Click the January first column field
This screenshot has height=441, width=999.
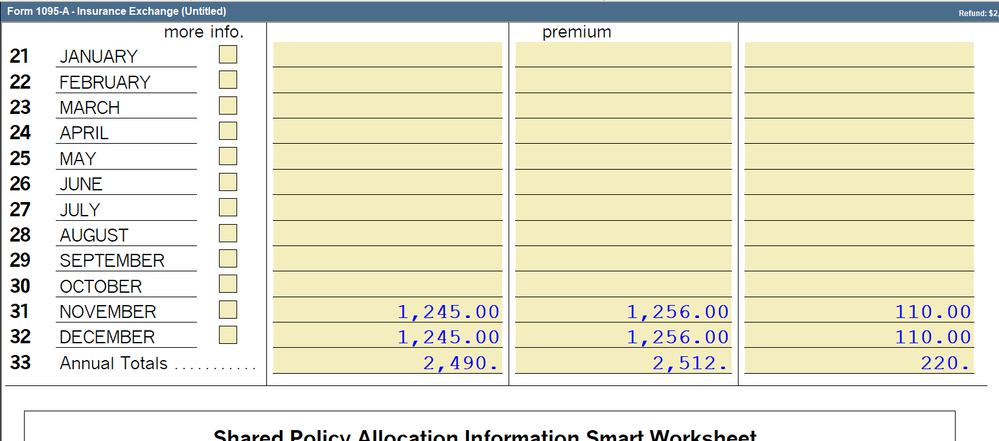388,56
